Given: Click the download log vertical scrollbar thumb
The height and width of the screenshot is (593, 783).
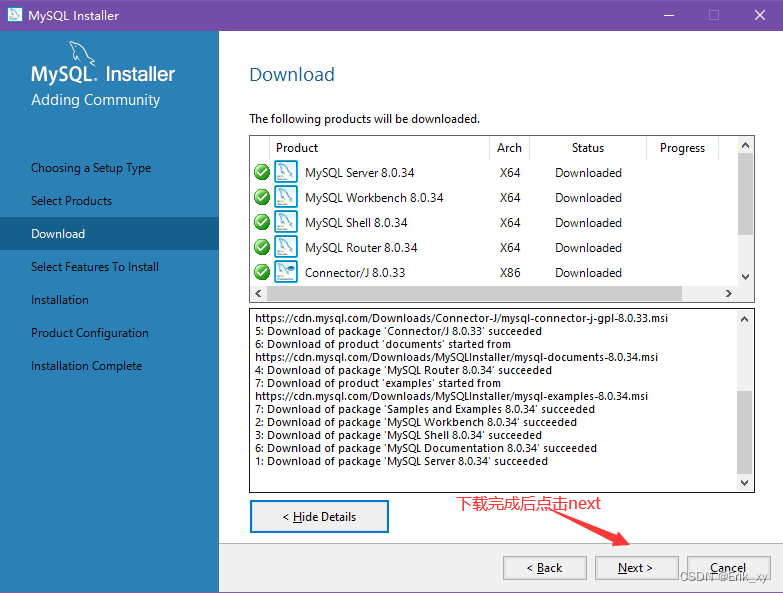Looking at the screenshot, I should coord(745,432).
